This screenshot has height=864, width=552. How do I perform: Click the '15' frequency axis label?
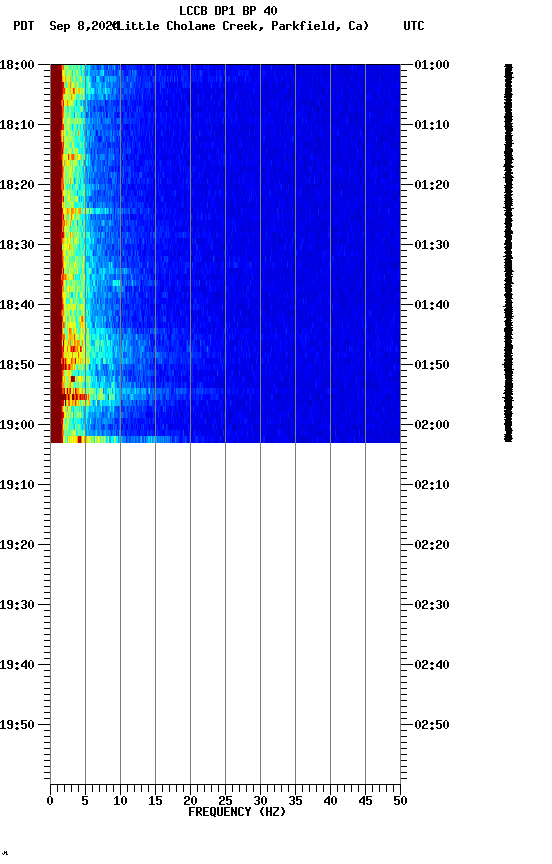[x=155, y=801]
